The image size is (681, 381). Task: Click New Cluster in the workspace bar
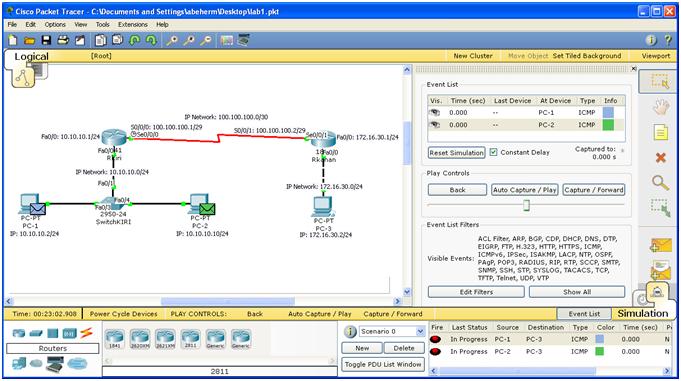(473, 56)
